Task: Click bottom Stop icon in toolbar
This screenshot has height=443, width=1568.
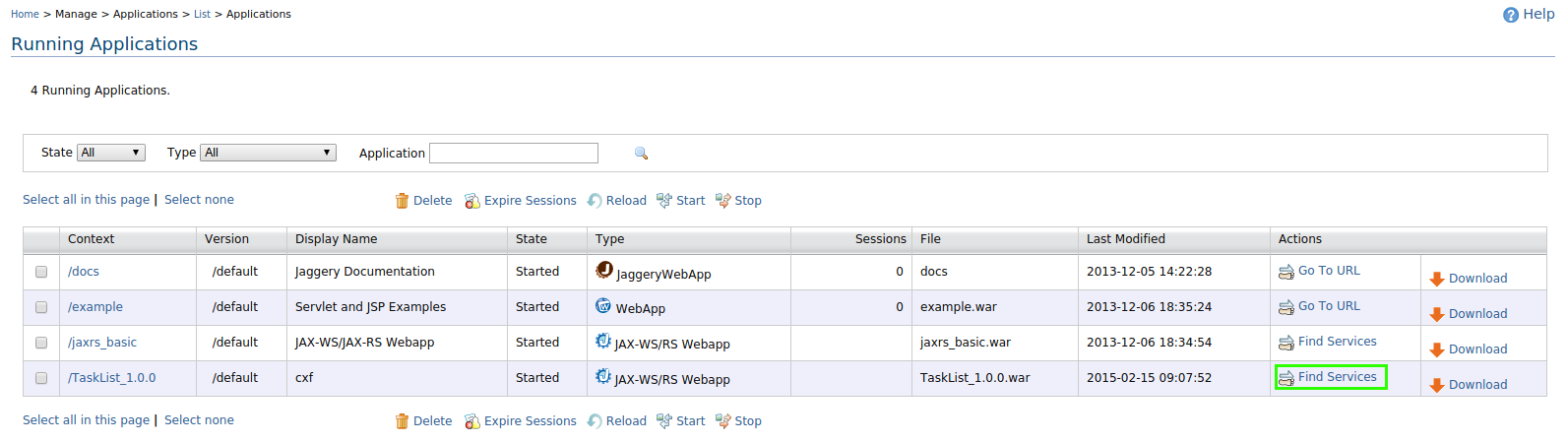Action: pos(723,421)
